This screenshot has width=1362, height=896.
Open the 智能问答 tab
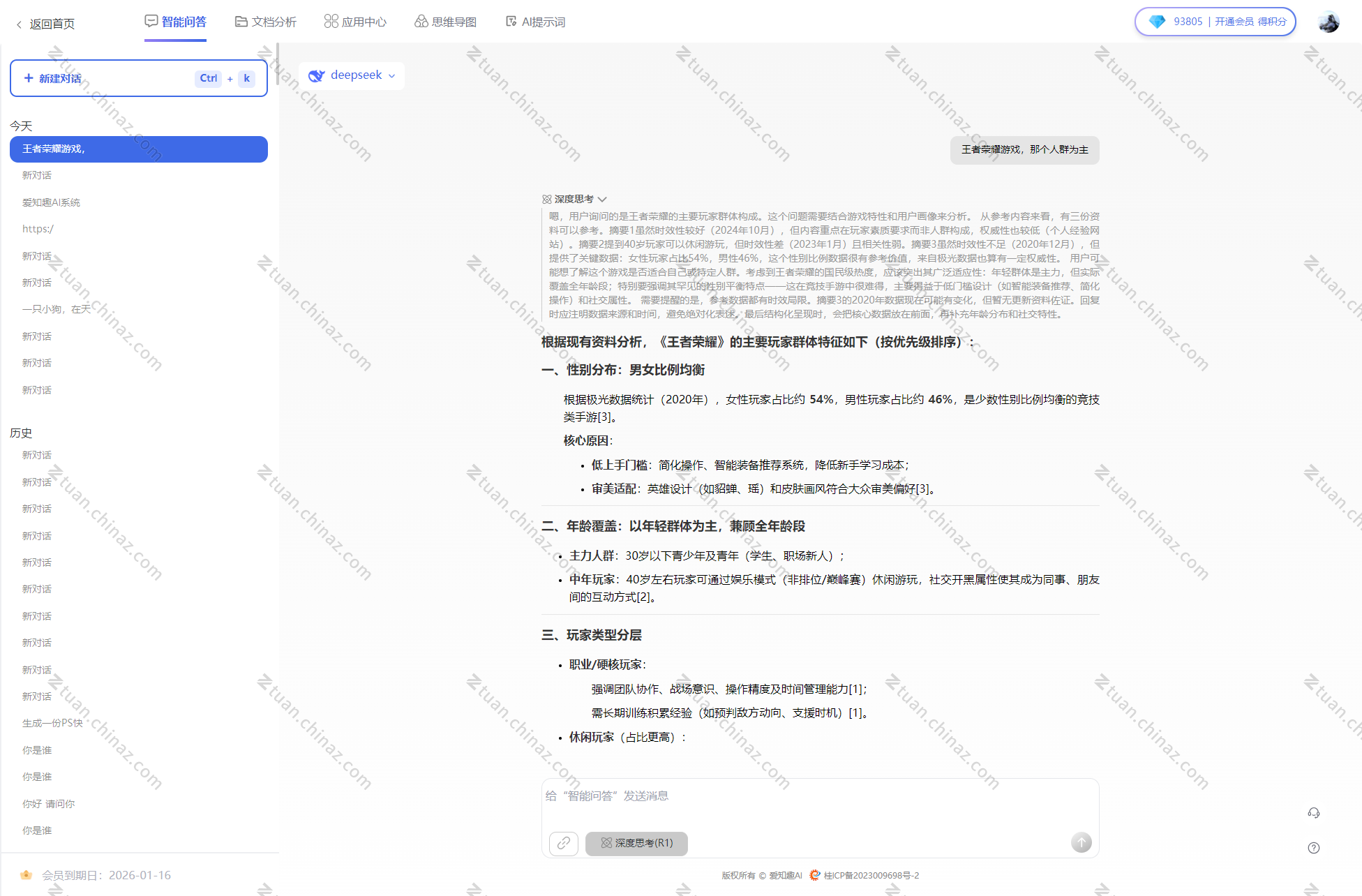176,22
